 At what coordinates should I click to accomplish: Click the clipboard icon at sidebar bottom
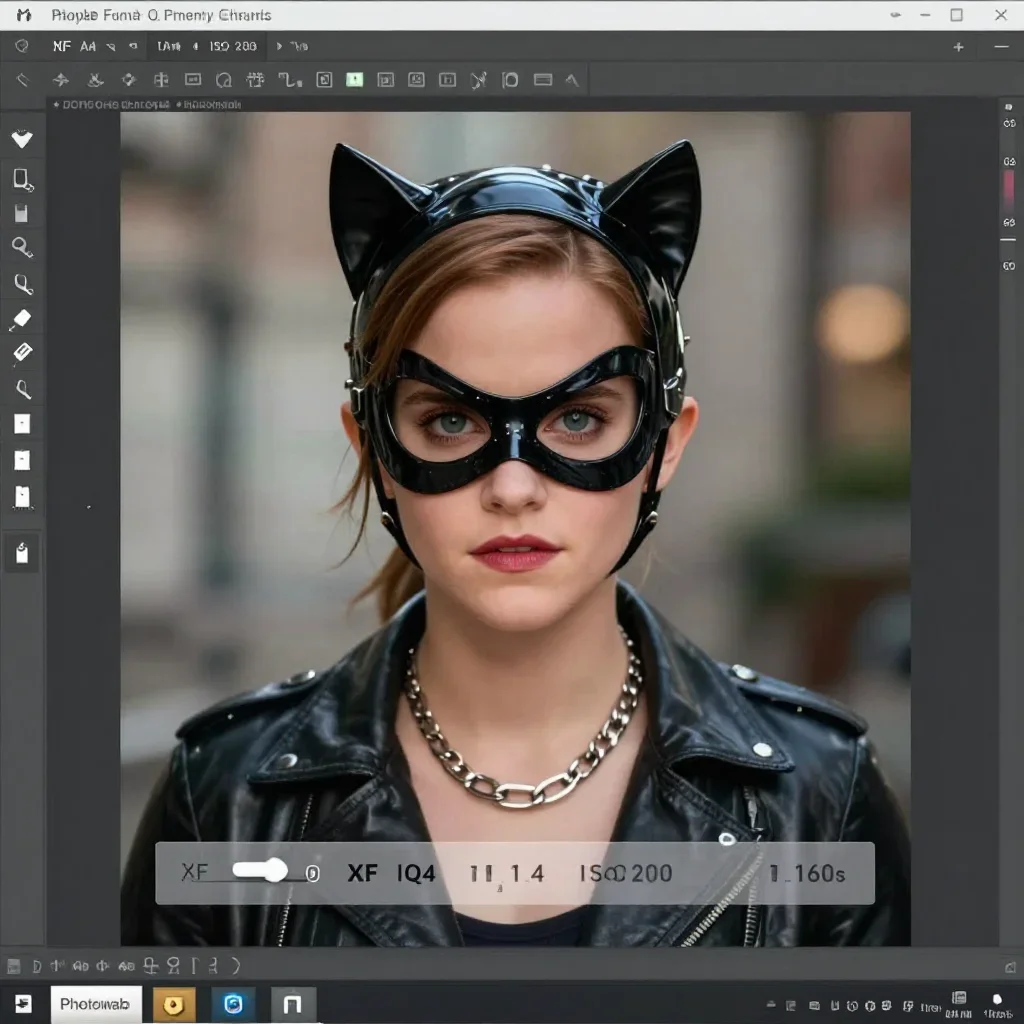[22, 552]
